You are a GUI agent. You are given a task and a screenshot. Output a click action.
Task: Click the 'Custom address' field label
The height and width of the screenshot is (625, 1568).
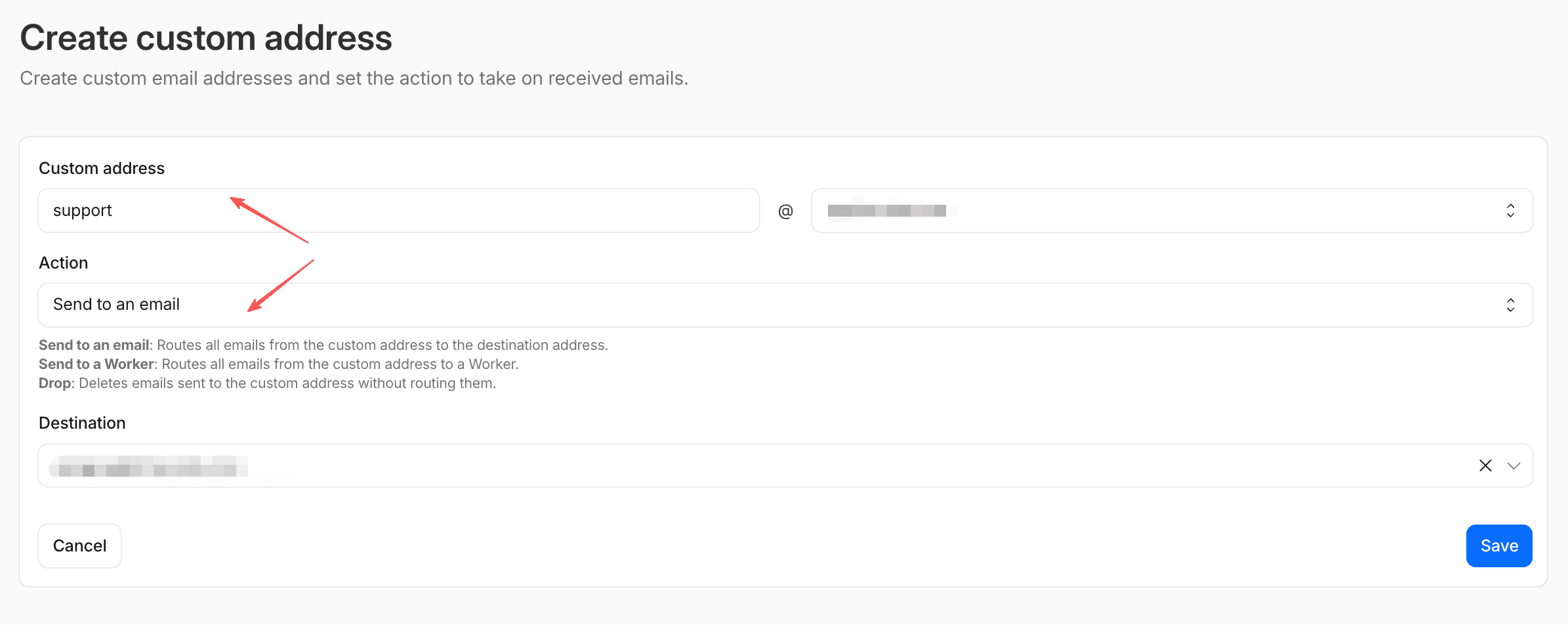click(x=102, y=168)
